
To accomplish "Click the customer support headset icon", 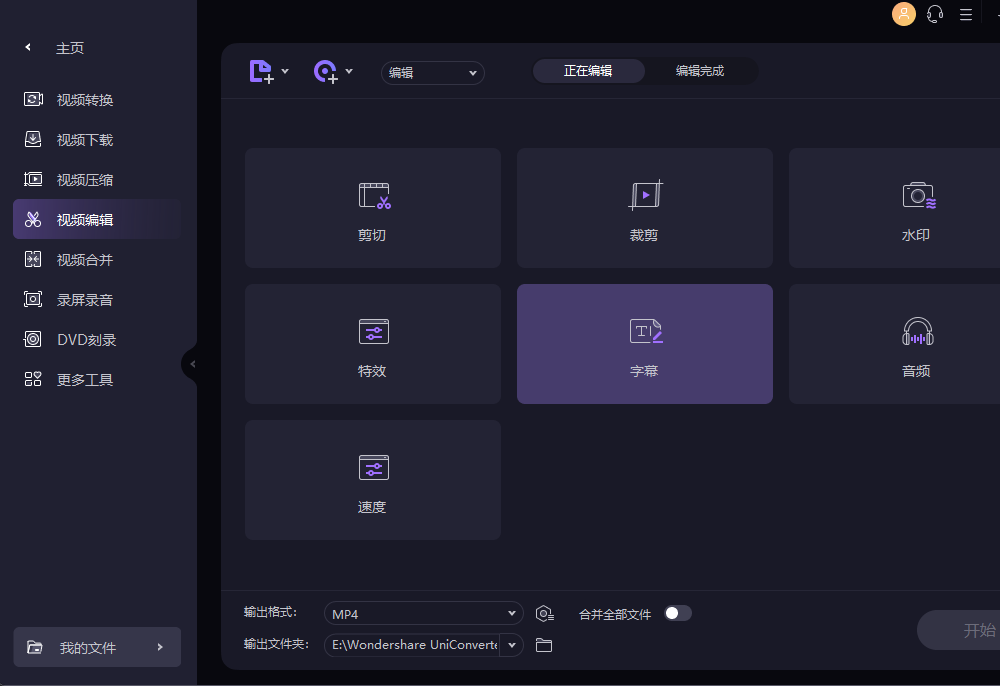I will point(935,14).
